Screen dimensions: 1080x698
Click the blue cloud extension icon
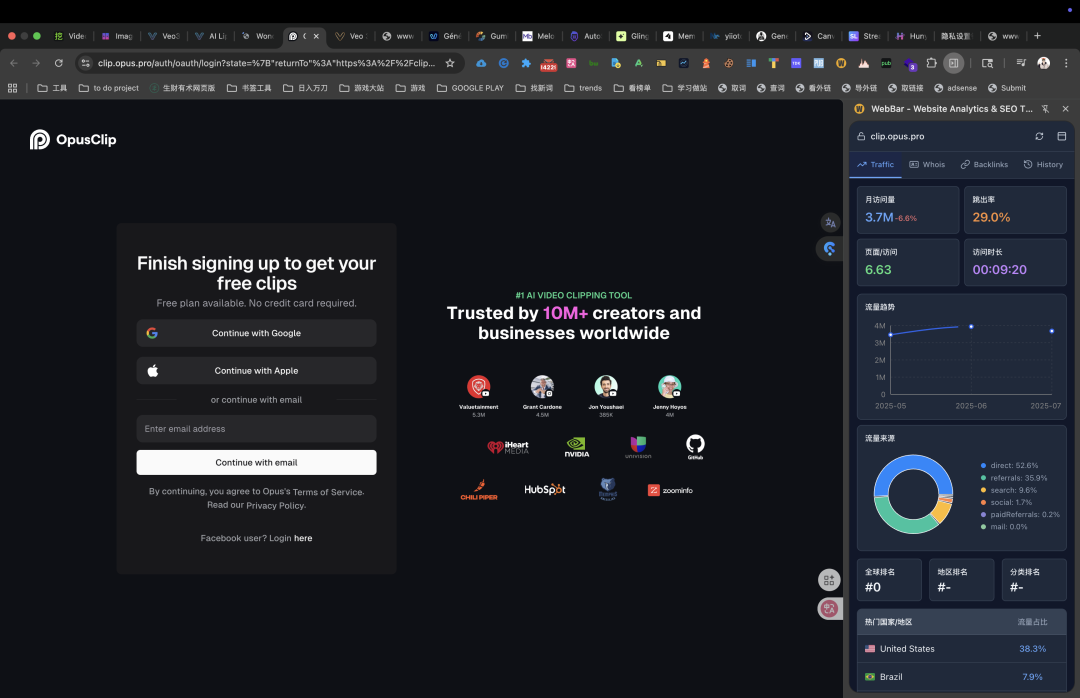481,63
